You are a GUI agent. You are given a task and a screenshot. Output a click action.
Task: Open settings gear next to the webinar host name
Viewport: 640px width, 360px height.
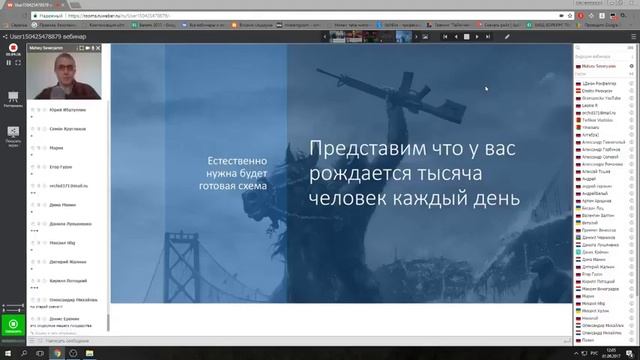coord(631,66)
